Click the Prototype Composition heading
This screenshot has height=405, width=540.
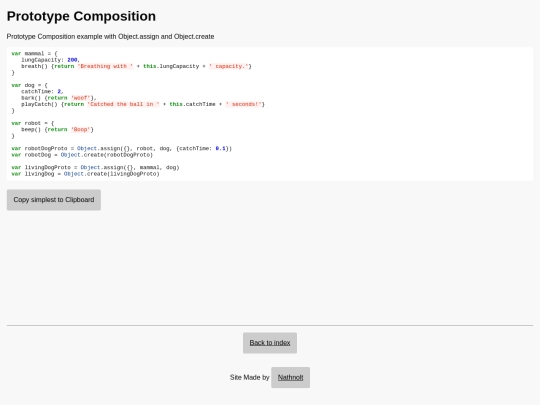(x=81, y=16)
